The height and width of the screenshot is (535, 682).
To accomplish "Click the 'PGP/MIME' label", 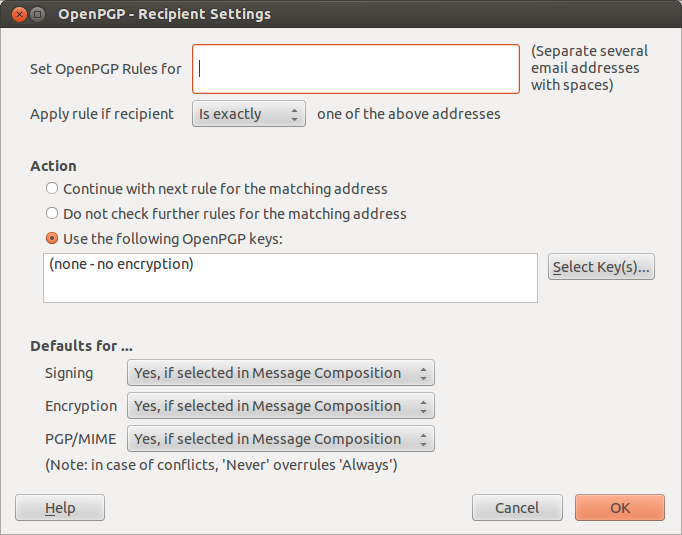I will click(81, 439).
